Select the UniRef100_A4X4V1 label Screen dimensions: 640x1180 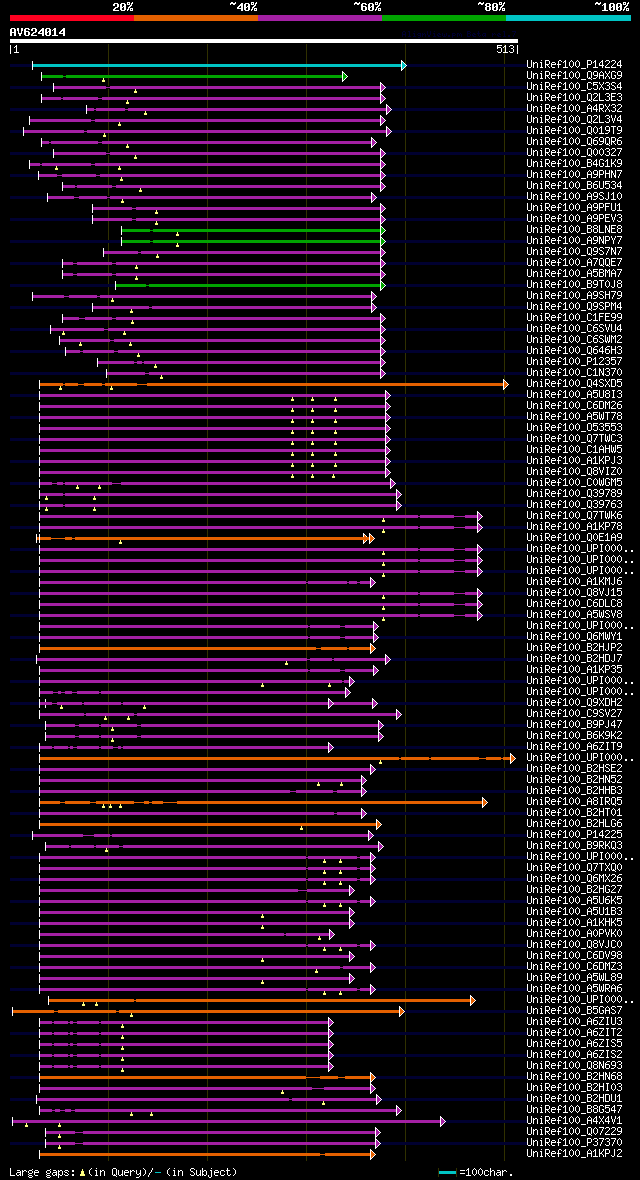(x=574, y=1121)
